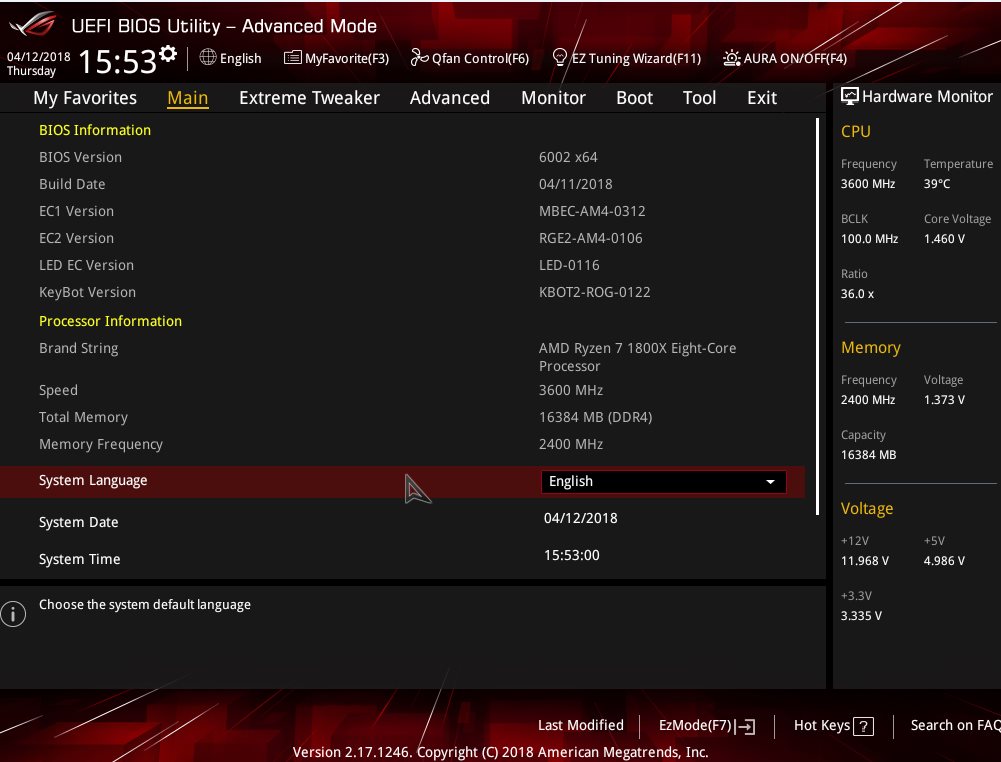1001x762 pixels.
Task: Click memory voltage 1.373 V reading
Action: coord(944,400)
